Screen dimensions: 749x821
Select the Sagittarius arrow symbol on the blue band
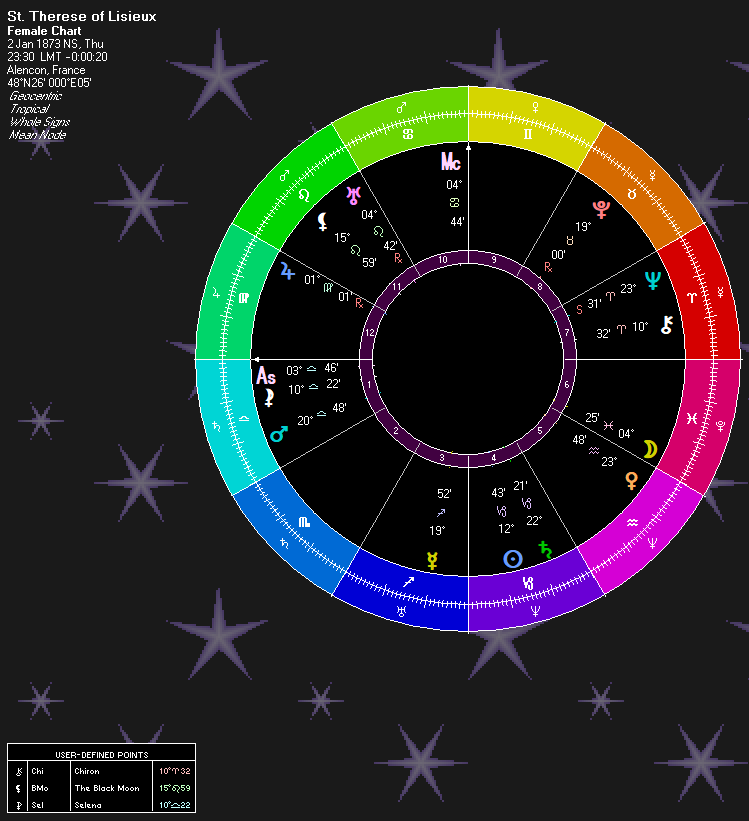(408, 582)
